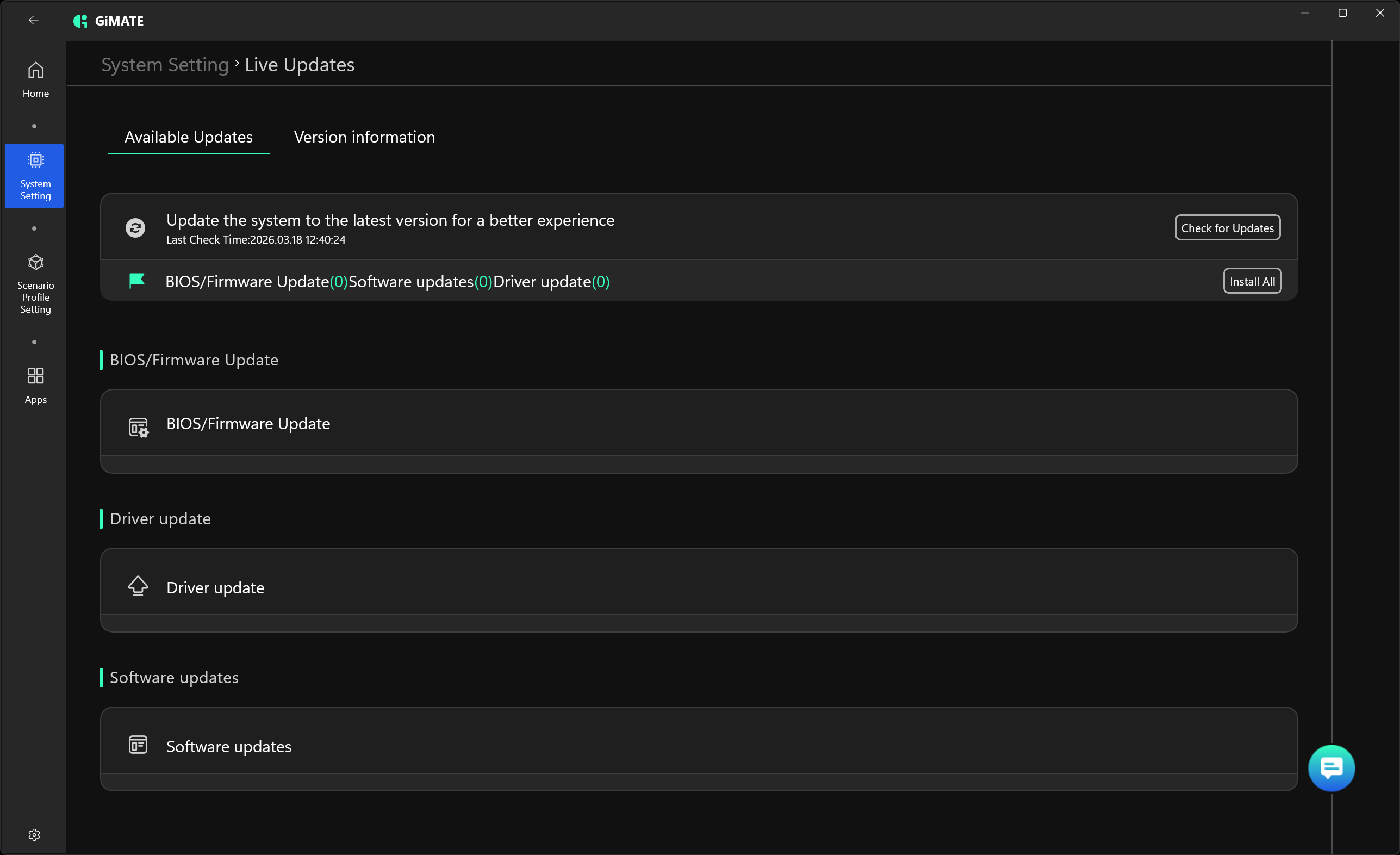
Task: Open settings gear at sidebar bottom
Action: (x=34, y=834)
